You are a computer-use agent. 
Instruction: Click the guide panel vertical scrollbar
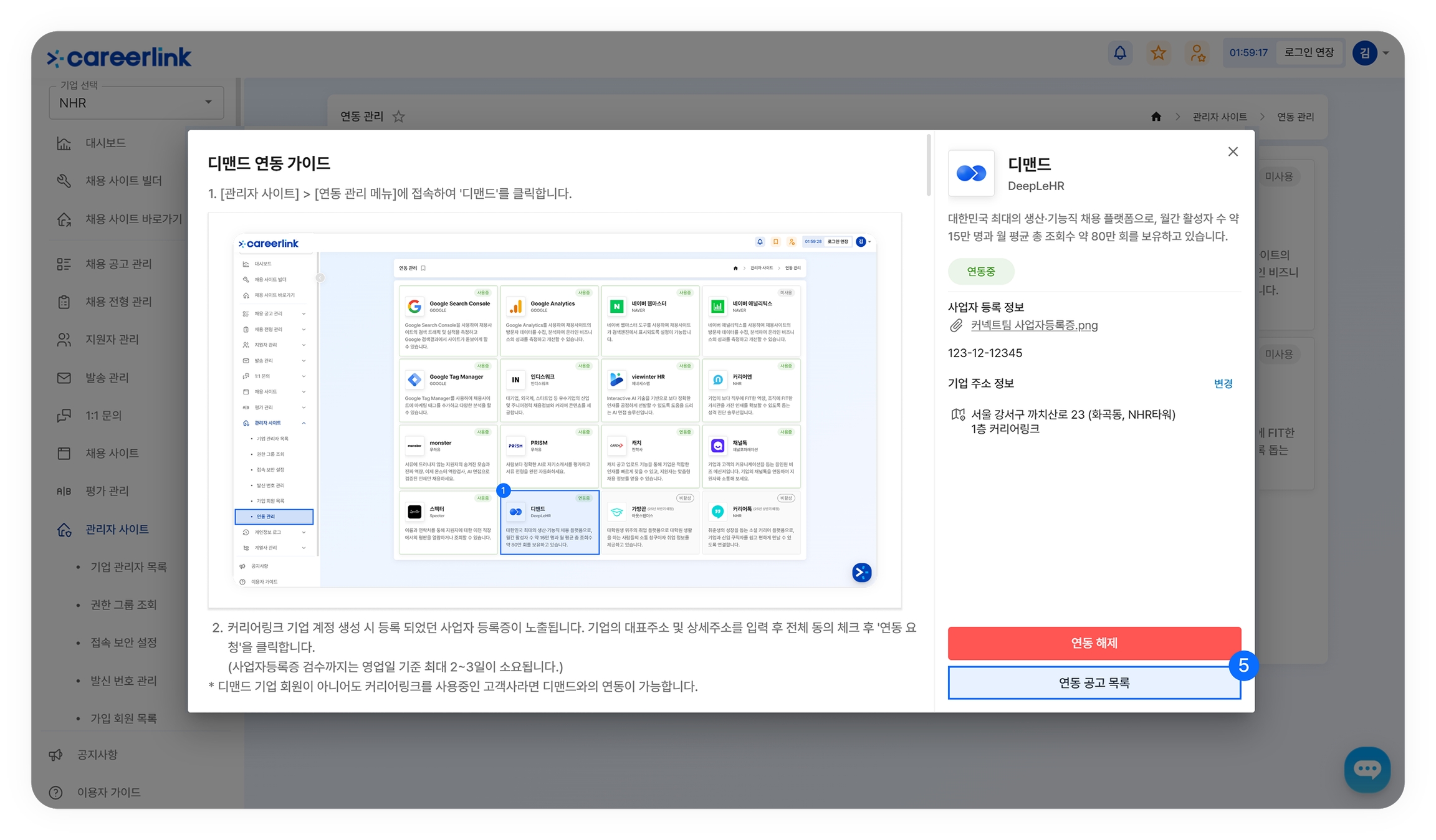[928, 165]
